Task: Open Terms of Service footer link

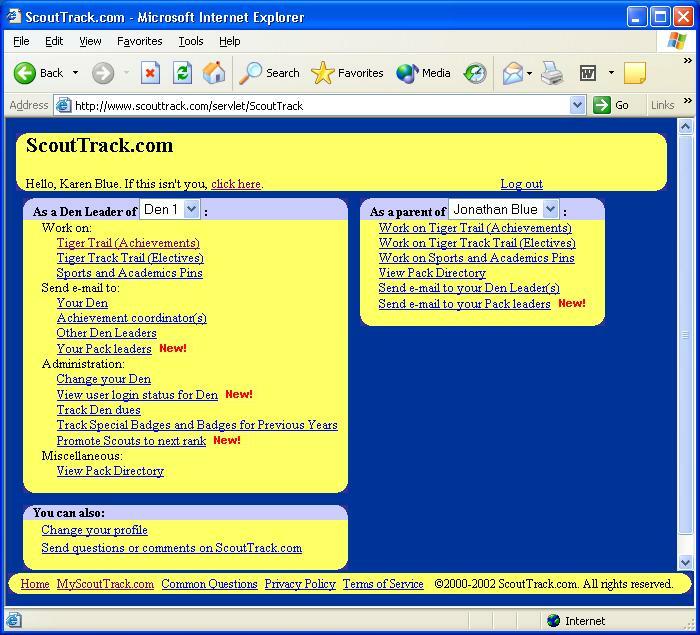Action: tap(383, 584)
